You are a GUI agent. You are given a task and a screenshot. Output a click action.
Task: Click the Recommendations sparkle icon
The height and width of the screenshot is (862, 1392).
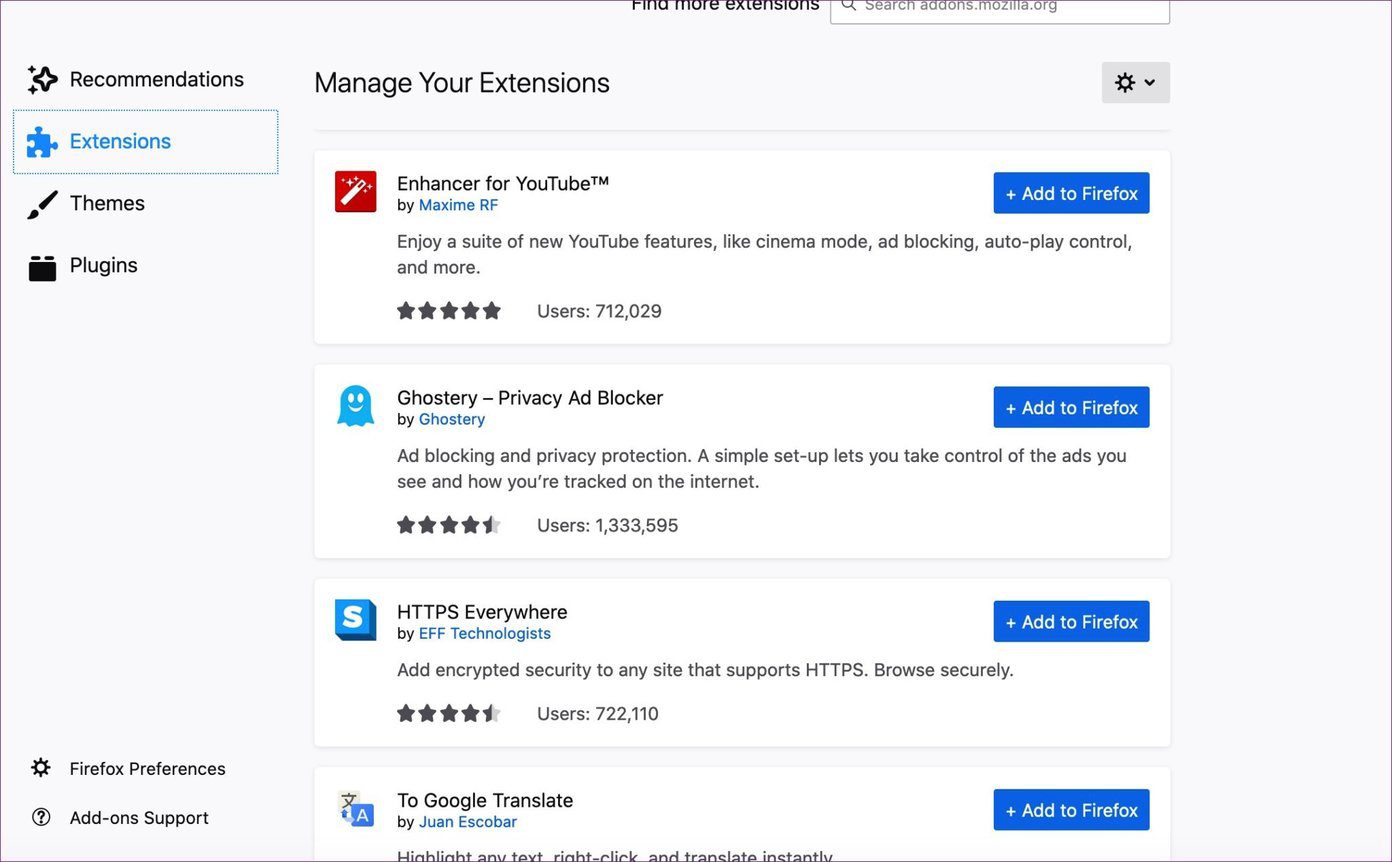(x=42, y=79)
